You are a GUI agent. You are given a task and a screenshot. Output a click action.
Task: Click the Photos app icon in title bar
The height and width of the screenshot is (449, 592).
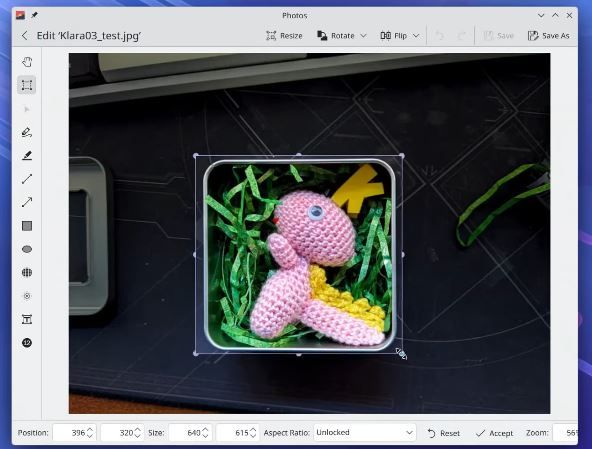point(20,15)
